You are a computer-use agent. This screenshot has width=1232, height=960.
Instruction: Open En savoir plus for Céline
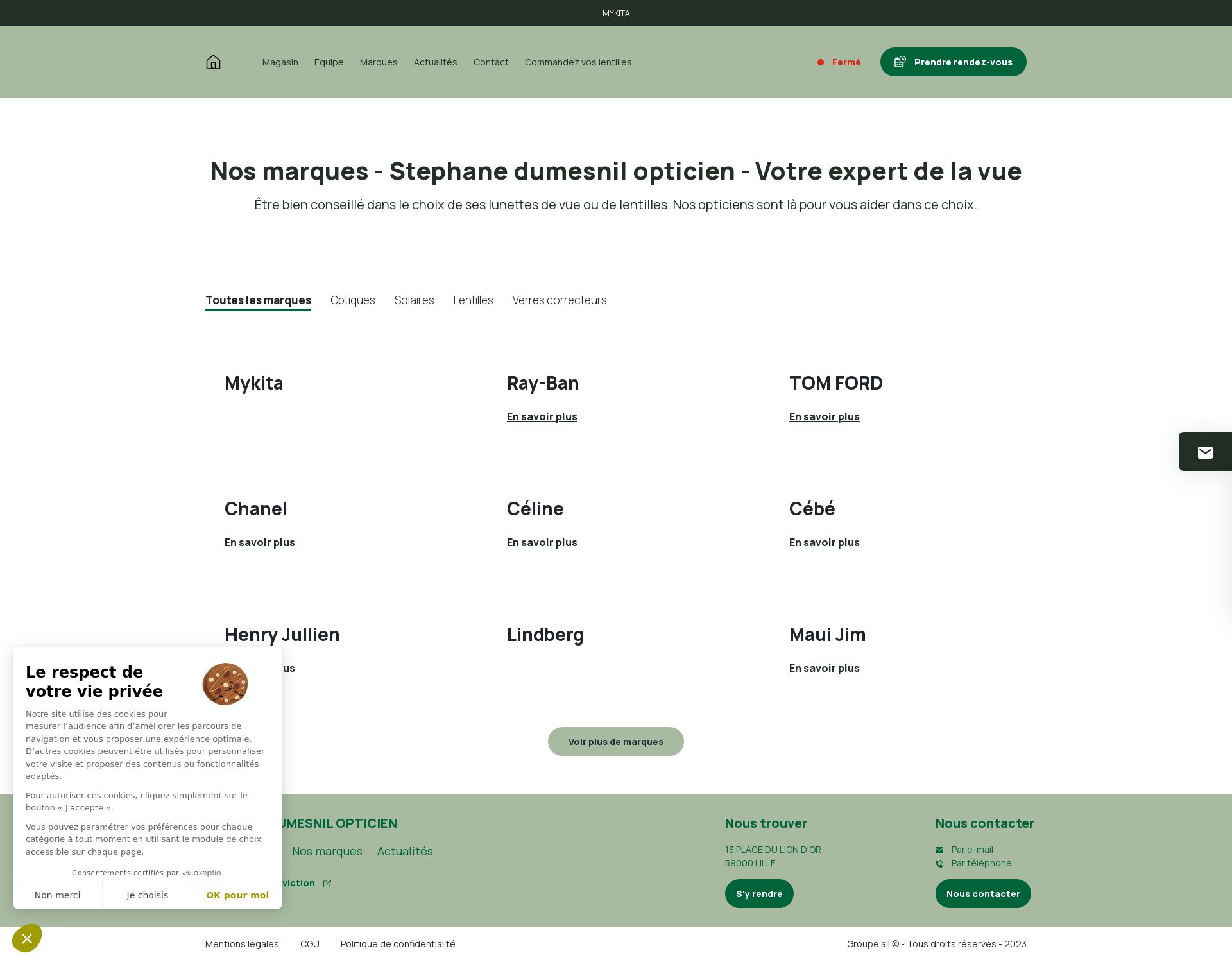click(542, 543)
